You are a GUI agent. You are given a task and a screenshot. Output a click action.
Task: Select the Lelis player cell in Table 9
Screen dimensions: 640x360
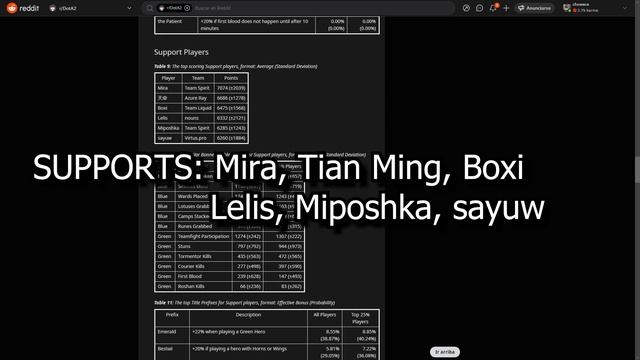click(x=168, y=118)
